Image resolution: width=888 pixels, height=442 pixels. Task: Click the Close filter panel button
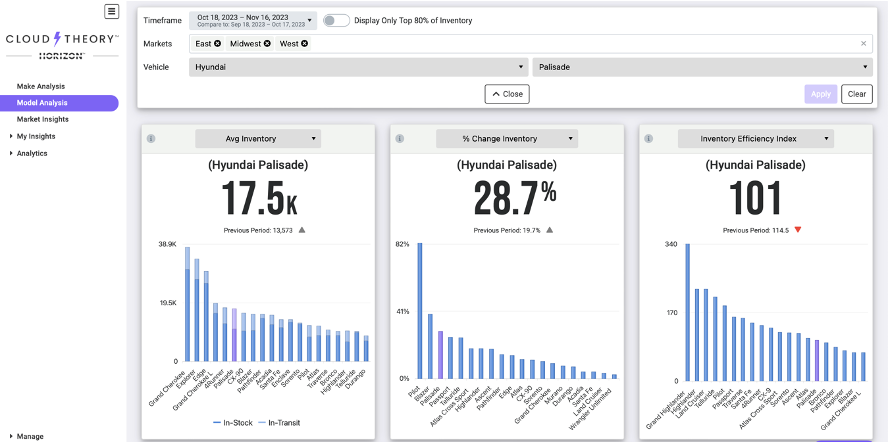click(507, 94)
